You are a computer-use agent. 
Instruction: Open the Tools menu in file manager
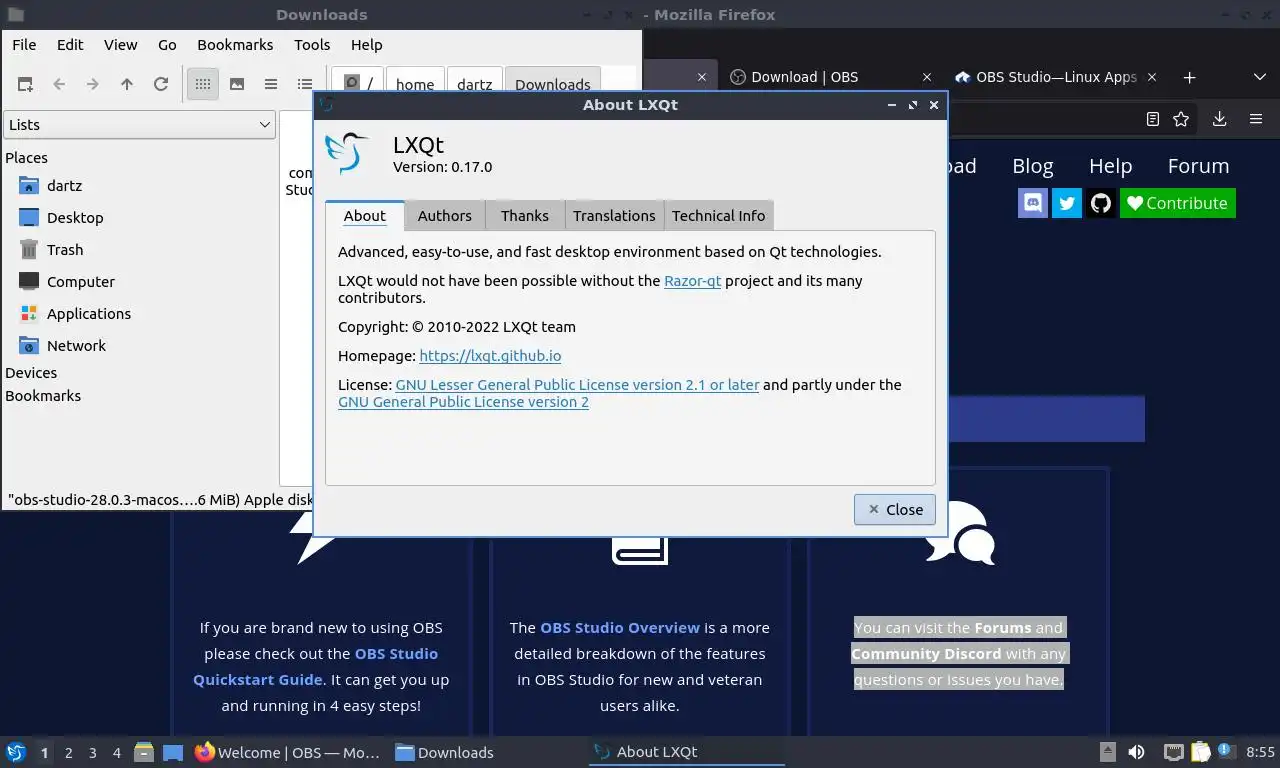tap(312, 44)
